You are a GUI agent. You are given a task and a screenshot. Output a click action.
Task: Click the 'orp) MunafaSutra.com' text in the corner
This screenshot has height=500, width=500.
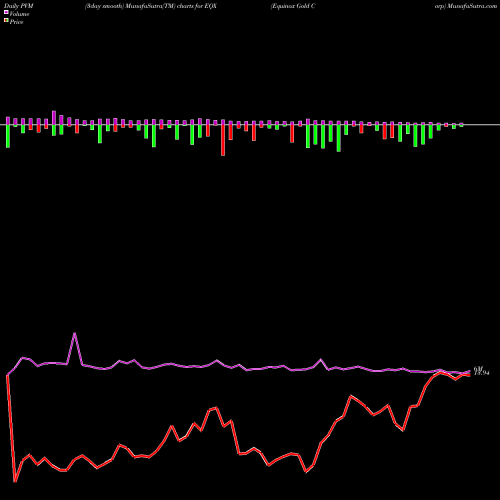click(x=466, y=6)
